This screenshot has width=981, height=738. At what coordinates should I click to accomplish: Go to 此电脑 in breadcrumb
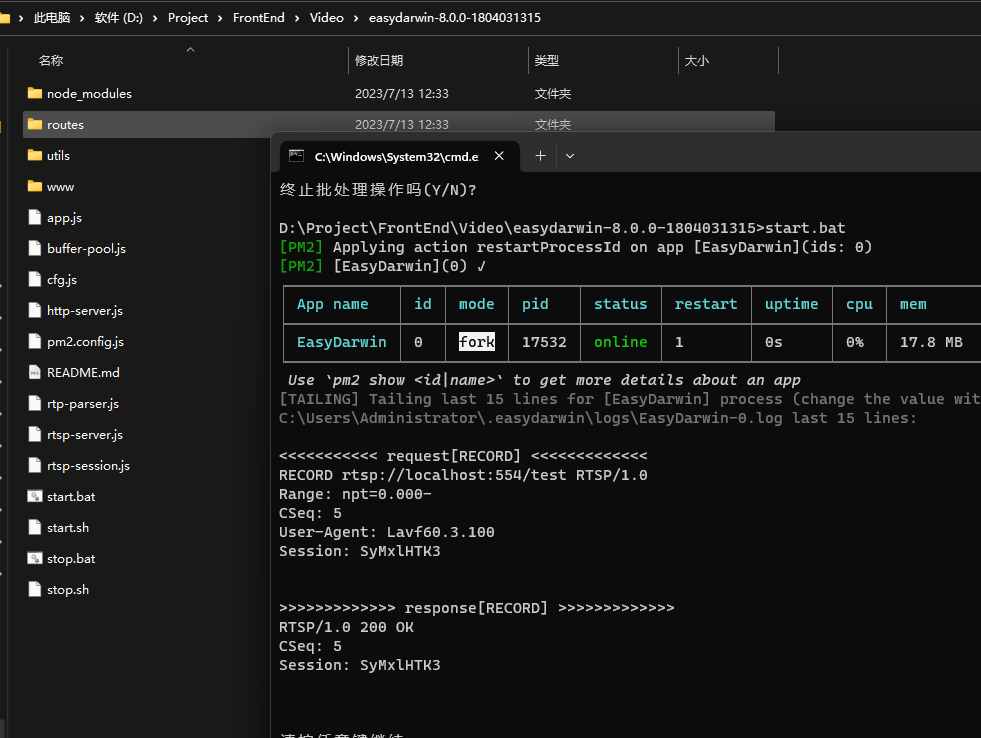pyautogui.click(x=52, y=18)
